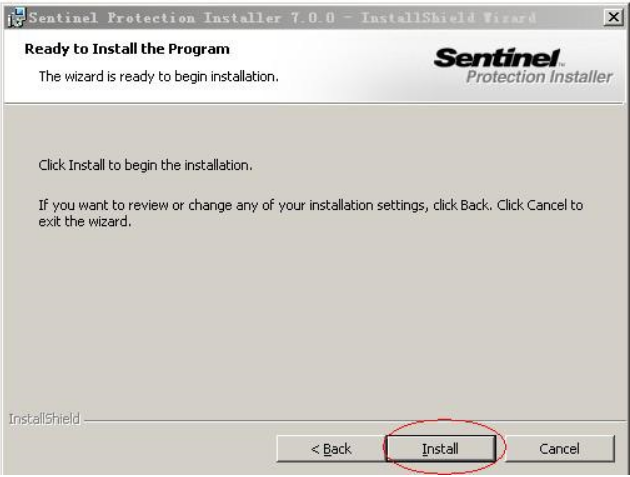Click the separator line beside InstallShield label
630x477 pixels.
353,421
